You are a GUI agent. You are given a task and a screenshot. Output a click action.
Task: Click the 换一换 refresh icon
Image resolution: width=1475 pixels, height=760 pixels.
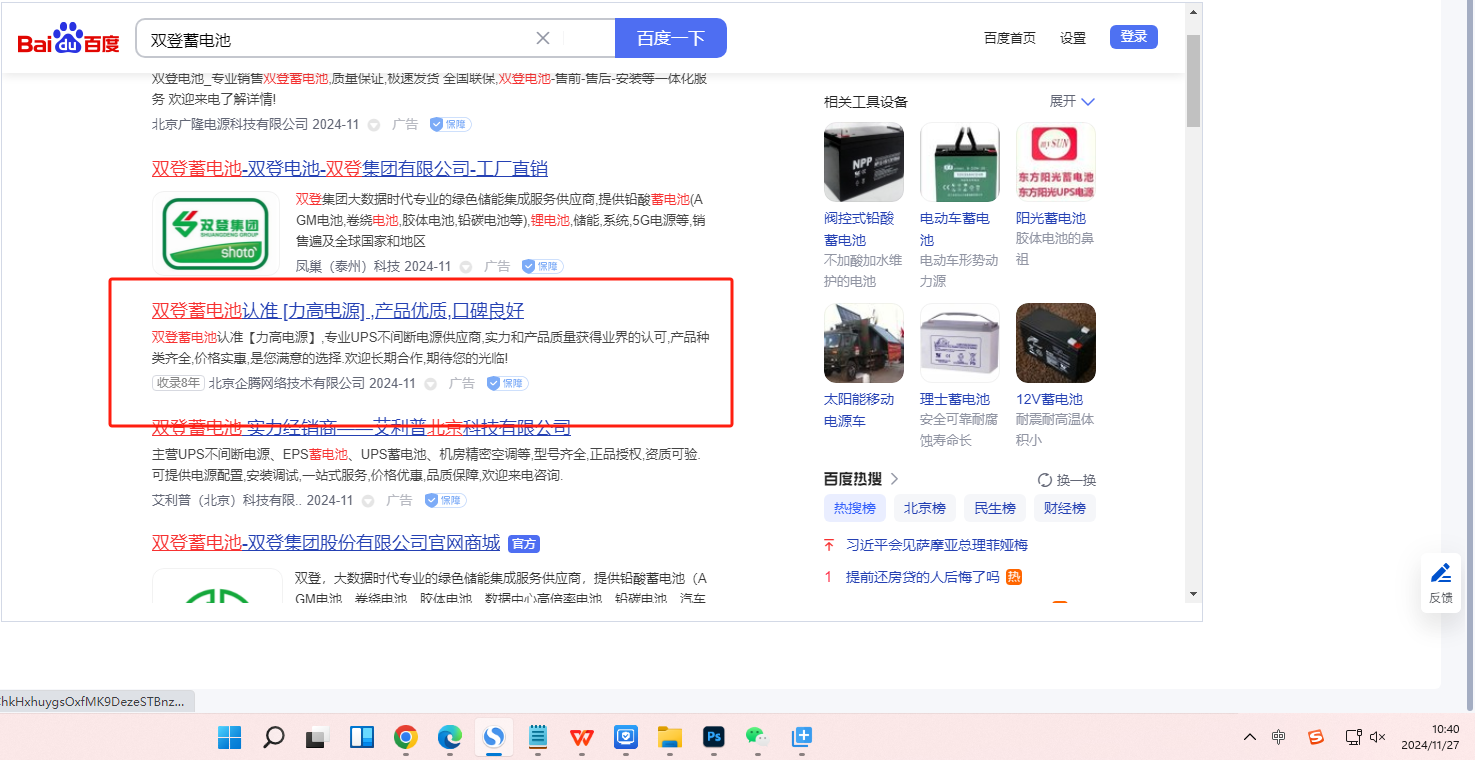click(x=1045, y=480)
